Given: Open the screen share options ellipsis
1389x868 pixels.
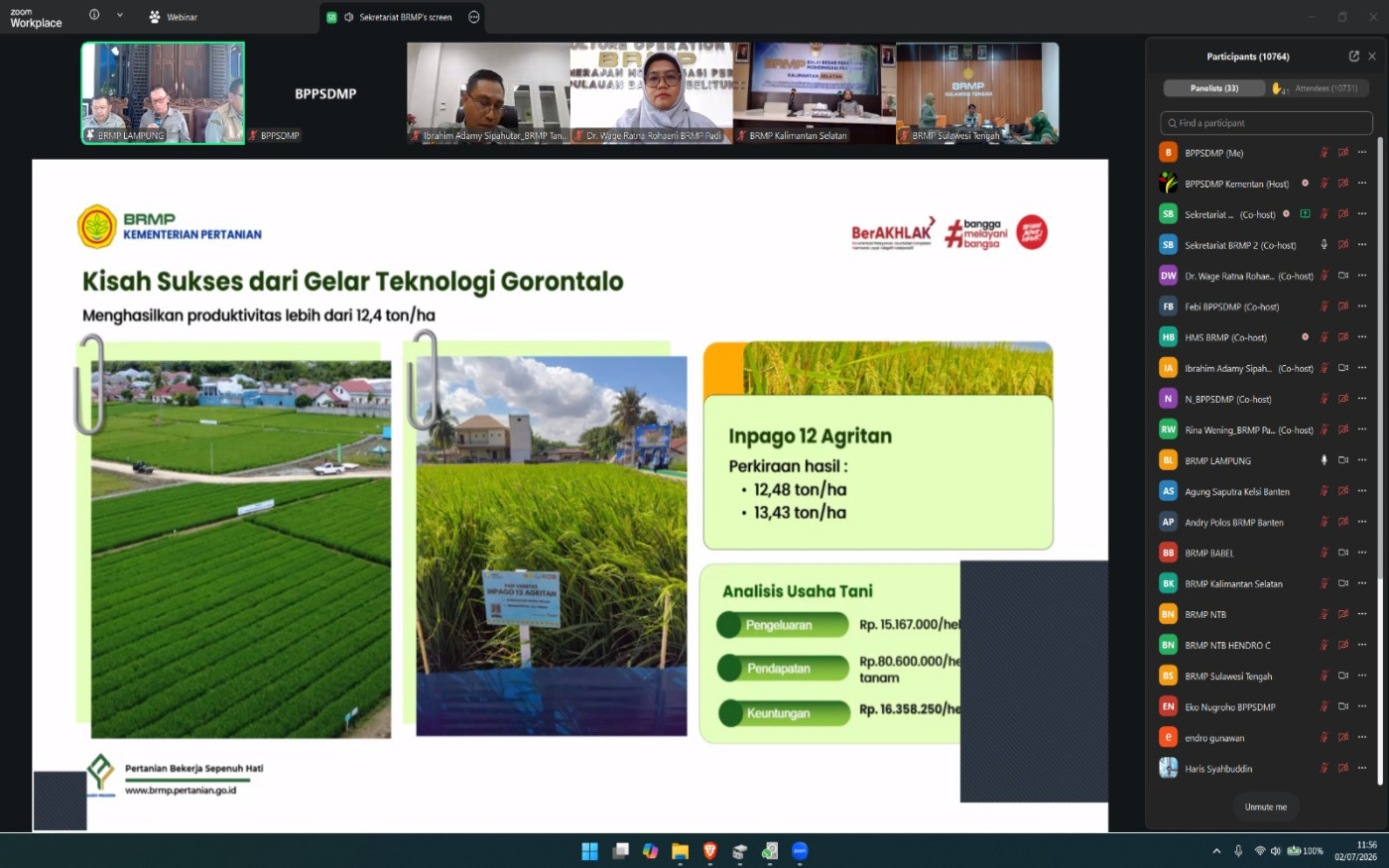Looking at the screenshot, I should (x=473, y=17).
